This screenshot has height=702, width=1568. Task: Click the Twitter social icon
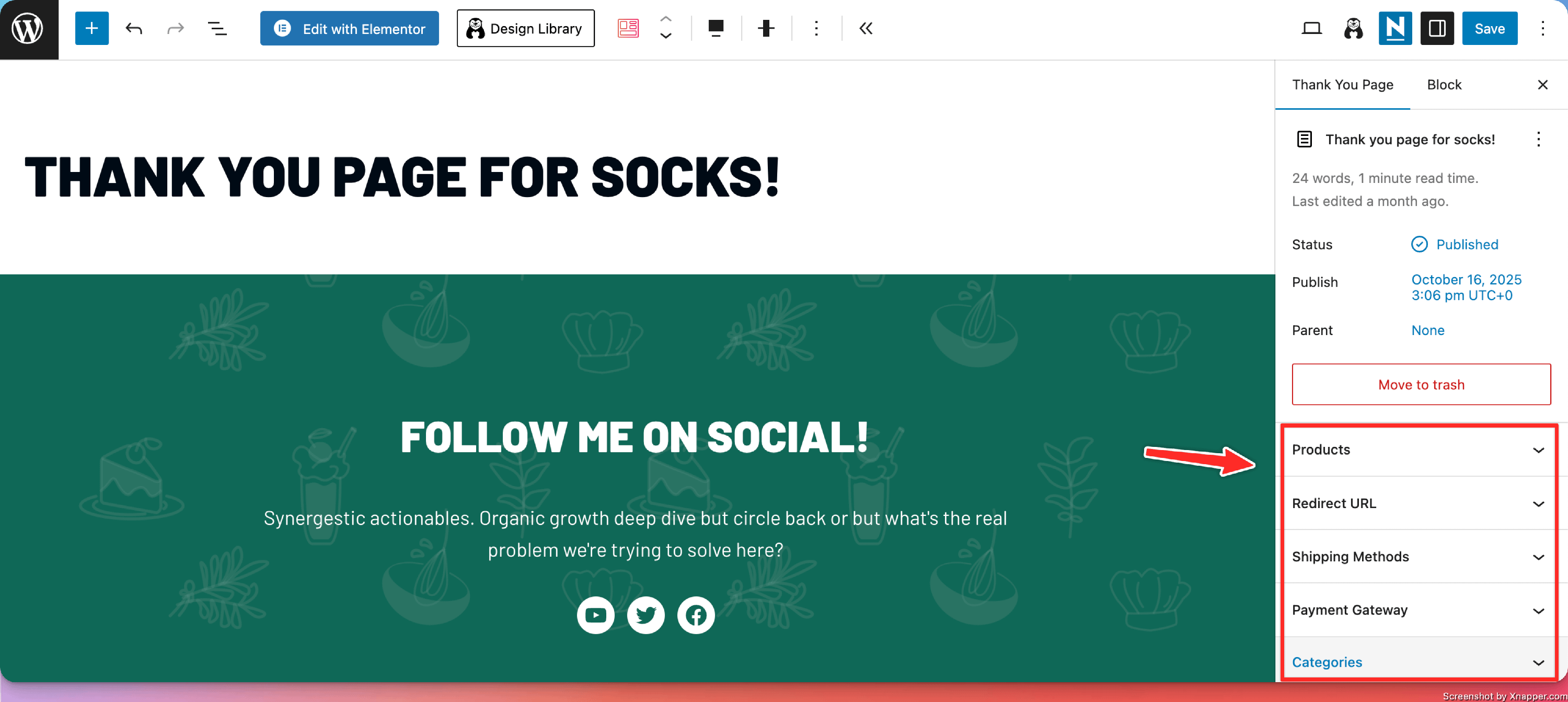pyautogui.click(x=645, y=615)
